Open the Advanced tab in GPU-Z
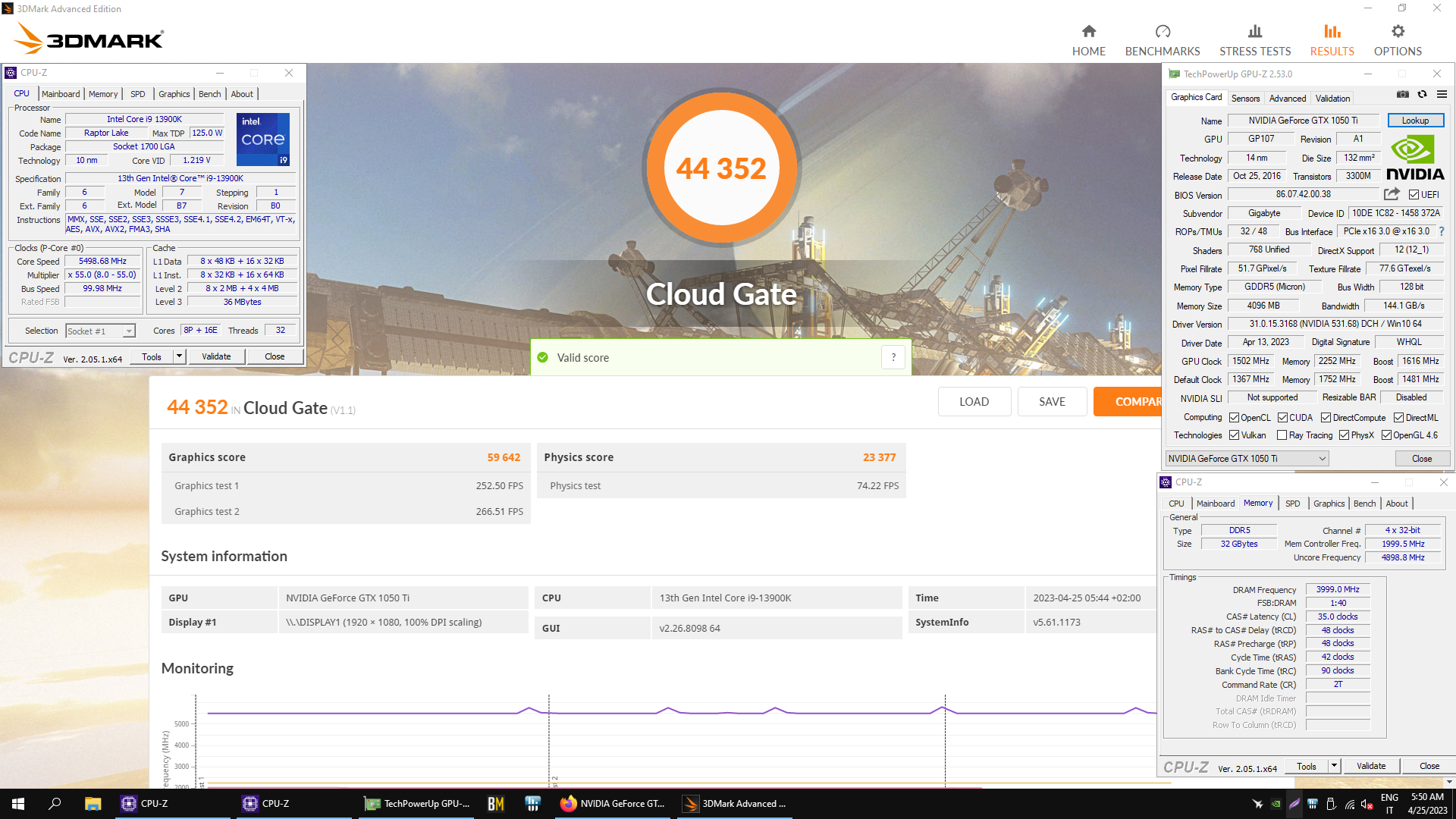The width and height of the screenshot is (1456, 819). pyautogui.click(x=1288, y=99)
